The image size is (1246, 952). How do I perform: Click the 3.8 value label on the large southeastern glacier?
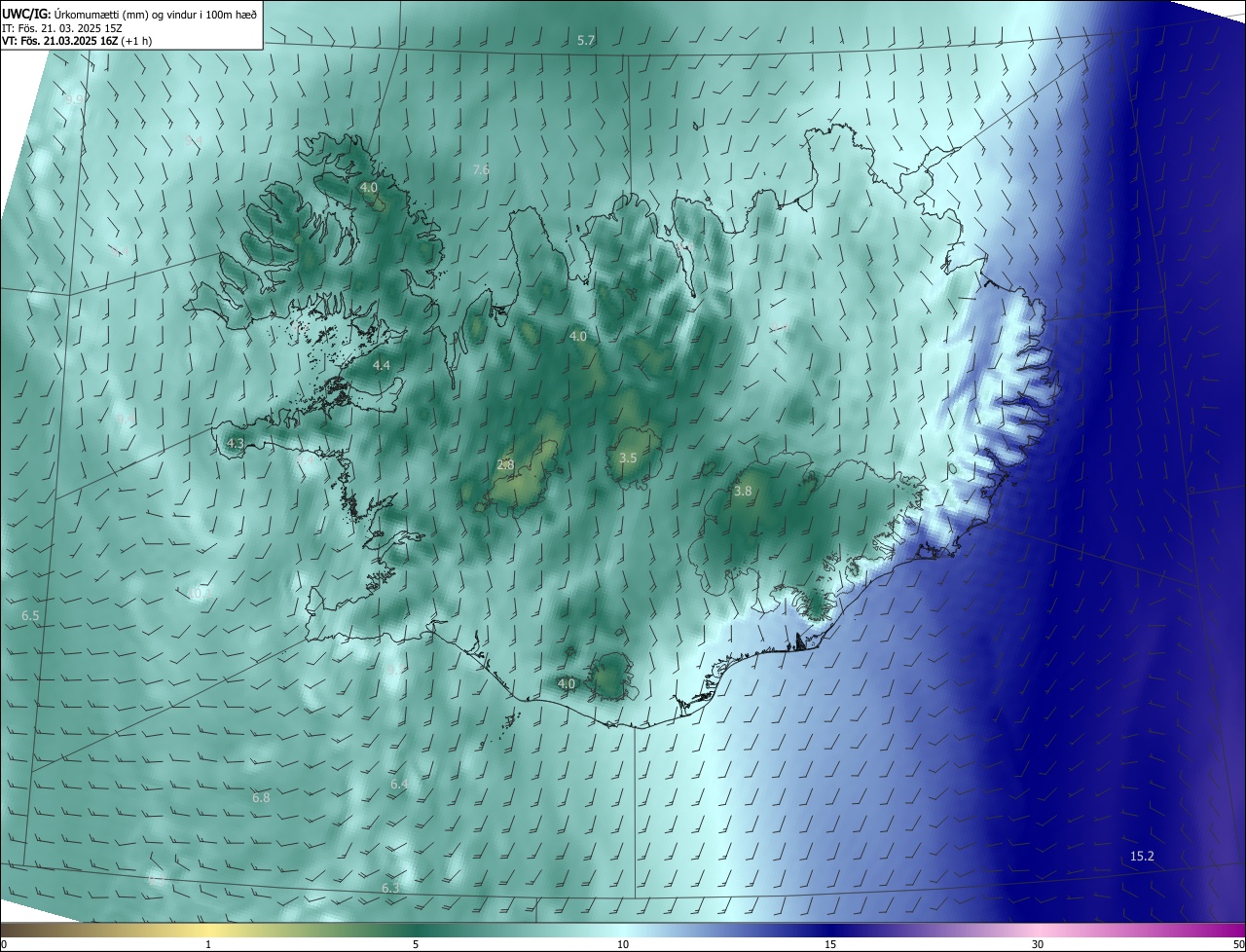[743, 492]
